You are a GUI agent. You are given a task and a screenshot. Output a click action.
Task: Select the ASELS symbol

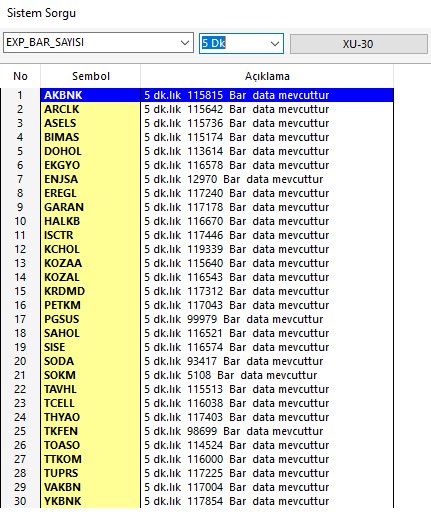point(60,123)
